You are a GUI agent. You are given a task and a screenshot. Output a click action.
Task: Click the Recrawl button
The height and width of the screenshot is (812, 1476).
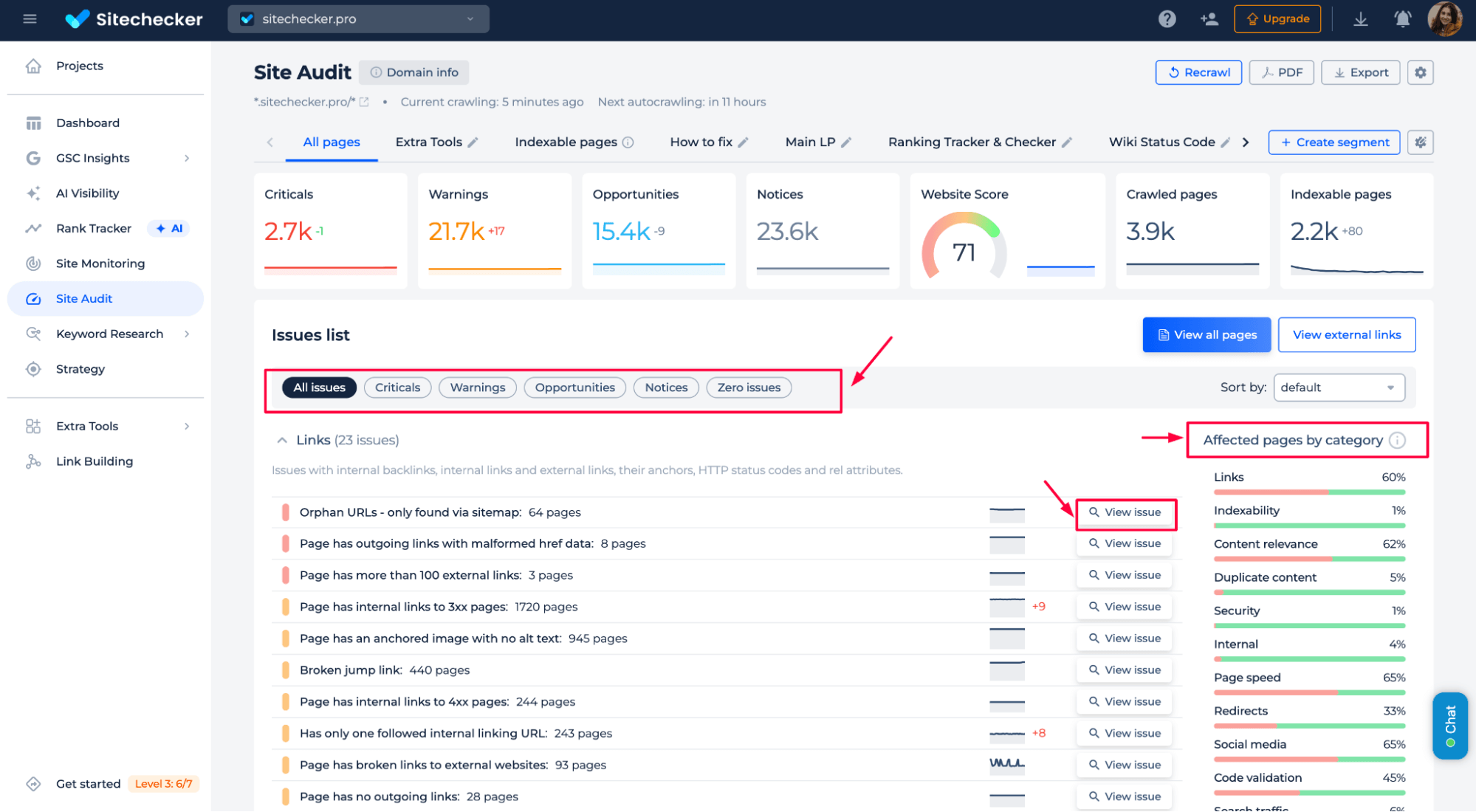[x=1198, y=72]
